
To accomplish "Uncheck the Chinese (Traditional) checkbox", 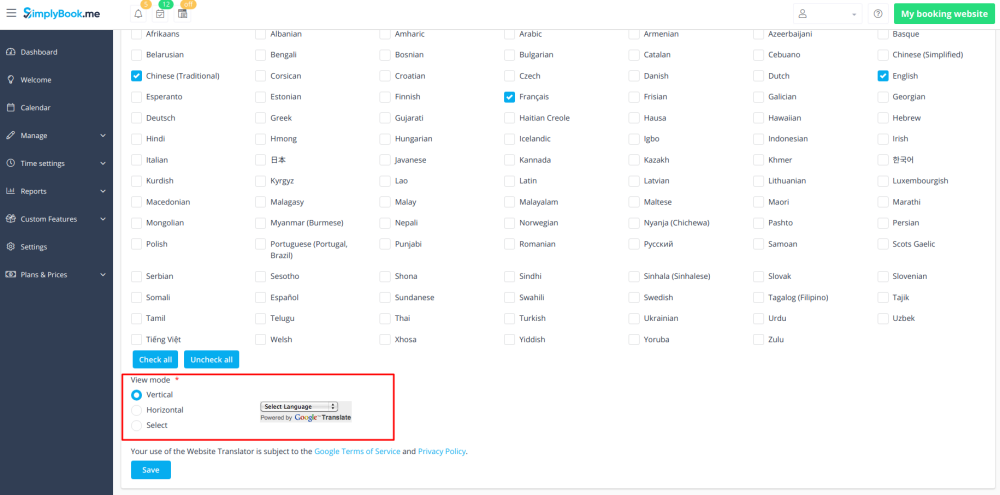I will tap(137, 76).
